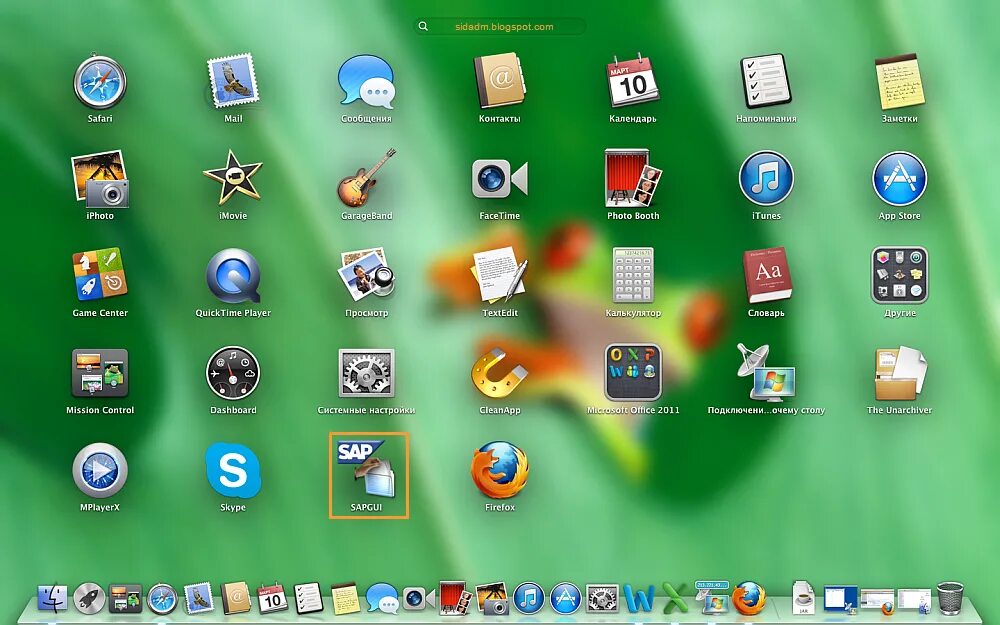Viewport: 1000px width, 625px height.
Task: Open Словарь dictionary app
Action: pyautogui.click(x=766, y=276)
